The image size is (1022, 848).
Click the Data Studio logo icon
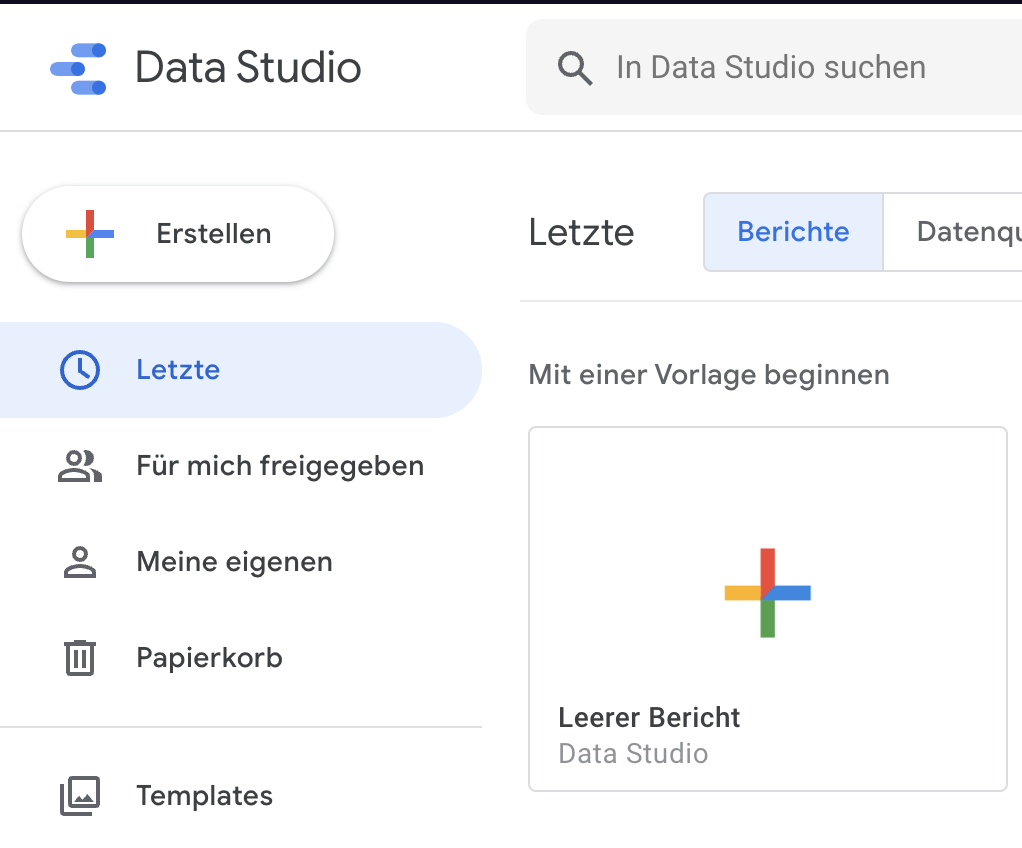(x=79, y=68)
